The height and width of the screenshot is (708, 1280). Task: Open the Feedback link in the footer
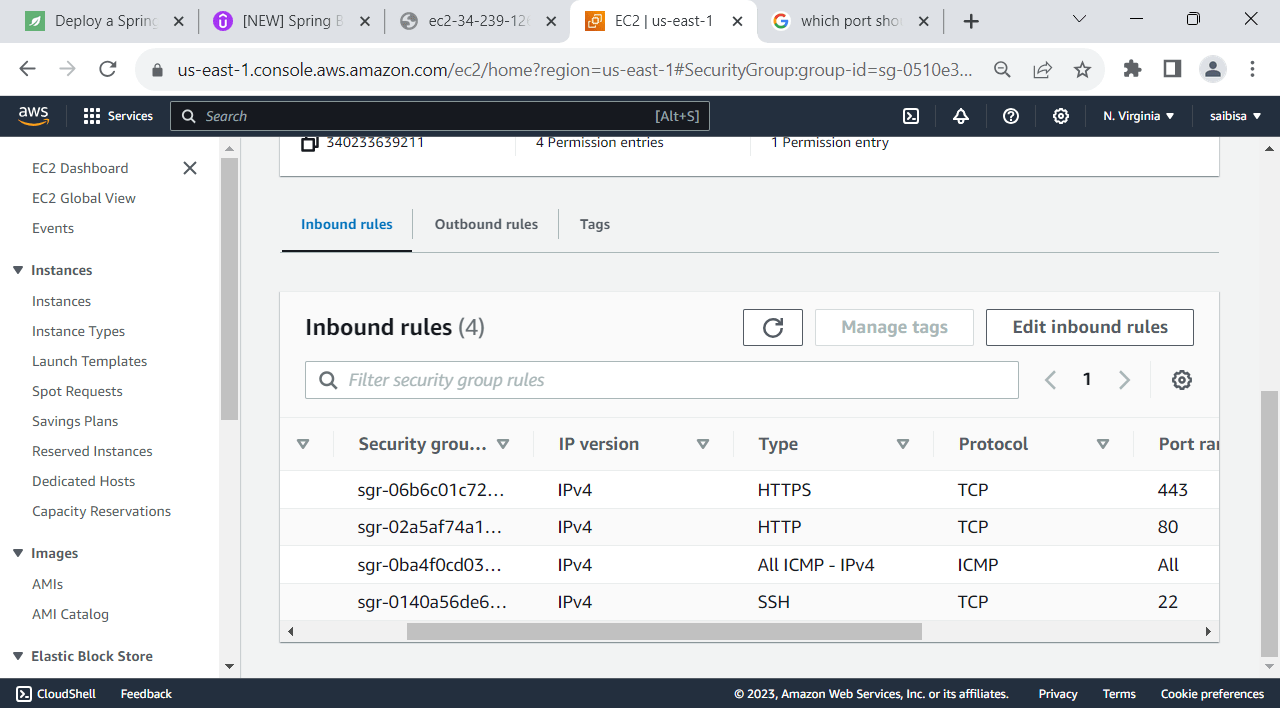[145, 693]
